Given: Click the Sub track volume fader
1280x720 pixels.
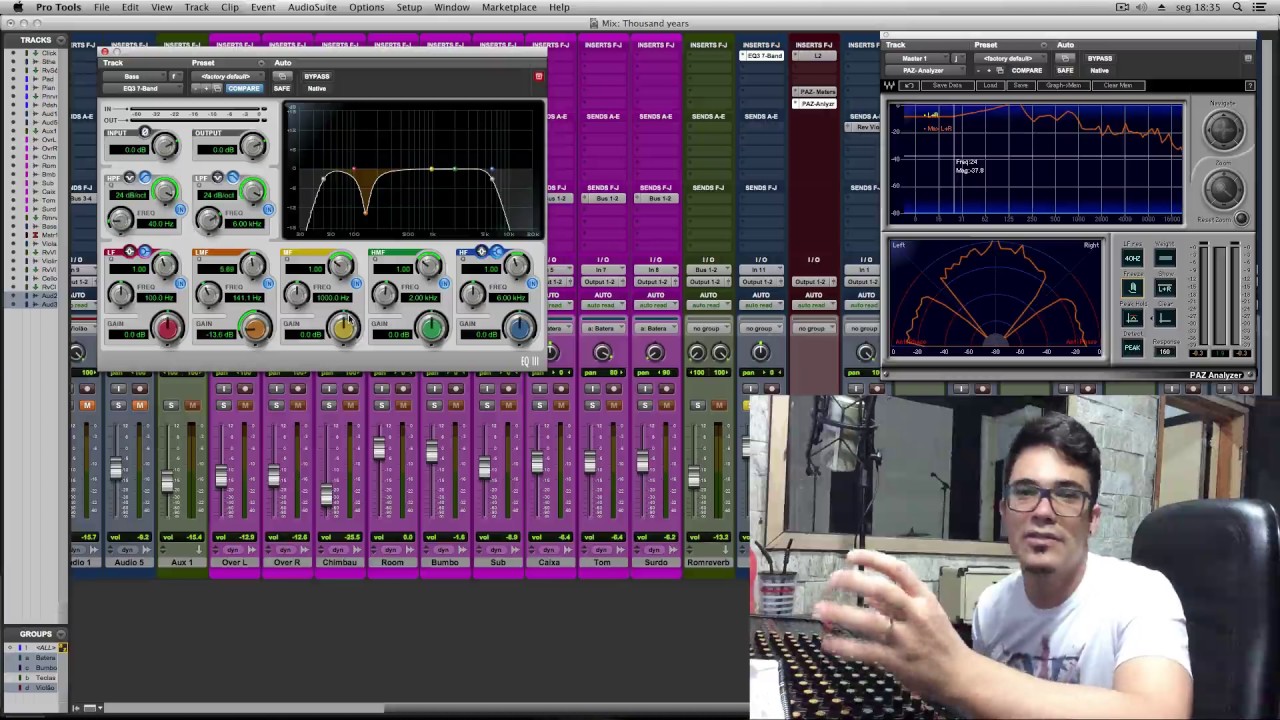Looking at the screenshot, I should 484,467.
